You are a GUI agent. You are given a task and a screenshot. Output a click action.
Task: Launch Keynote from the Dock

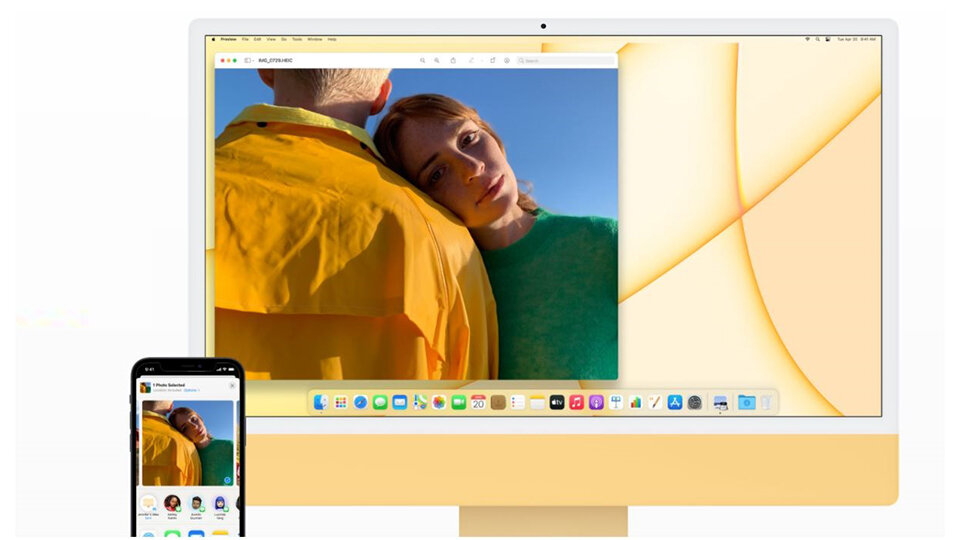coord(616,402)
